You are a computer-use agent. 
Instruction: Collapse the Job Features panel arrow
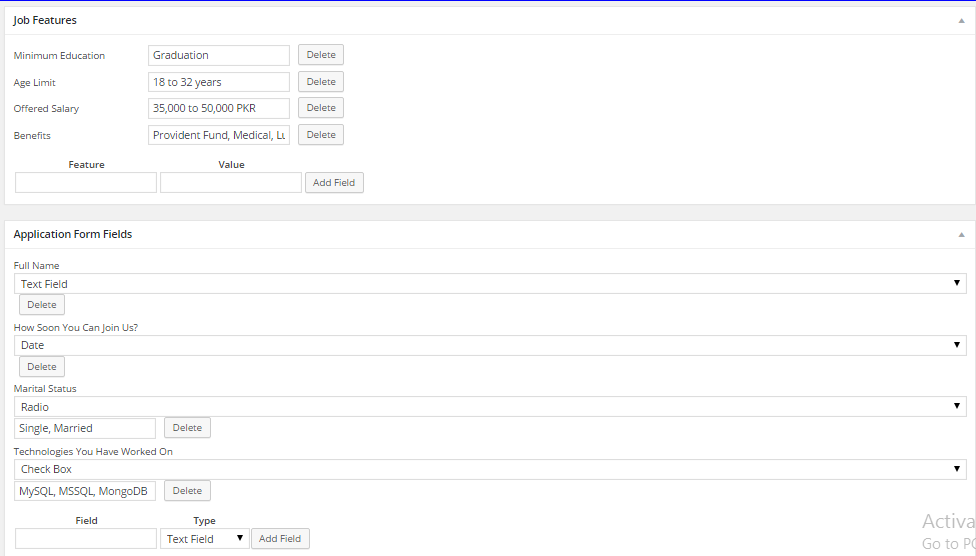961,21
